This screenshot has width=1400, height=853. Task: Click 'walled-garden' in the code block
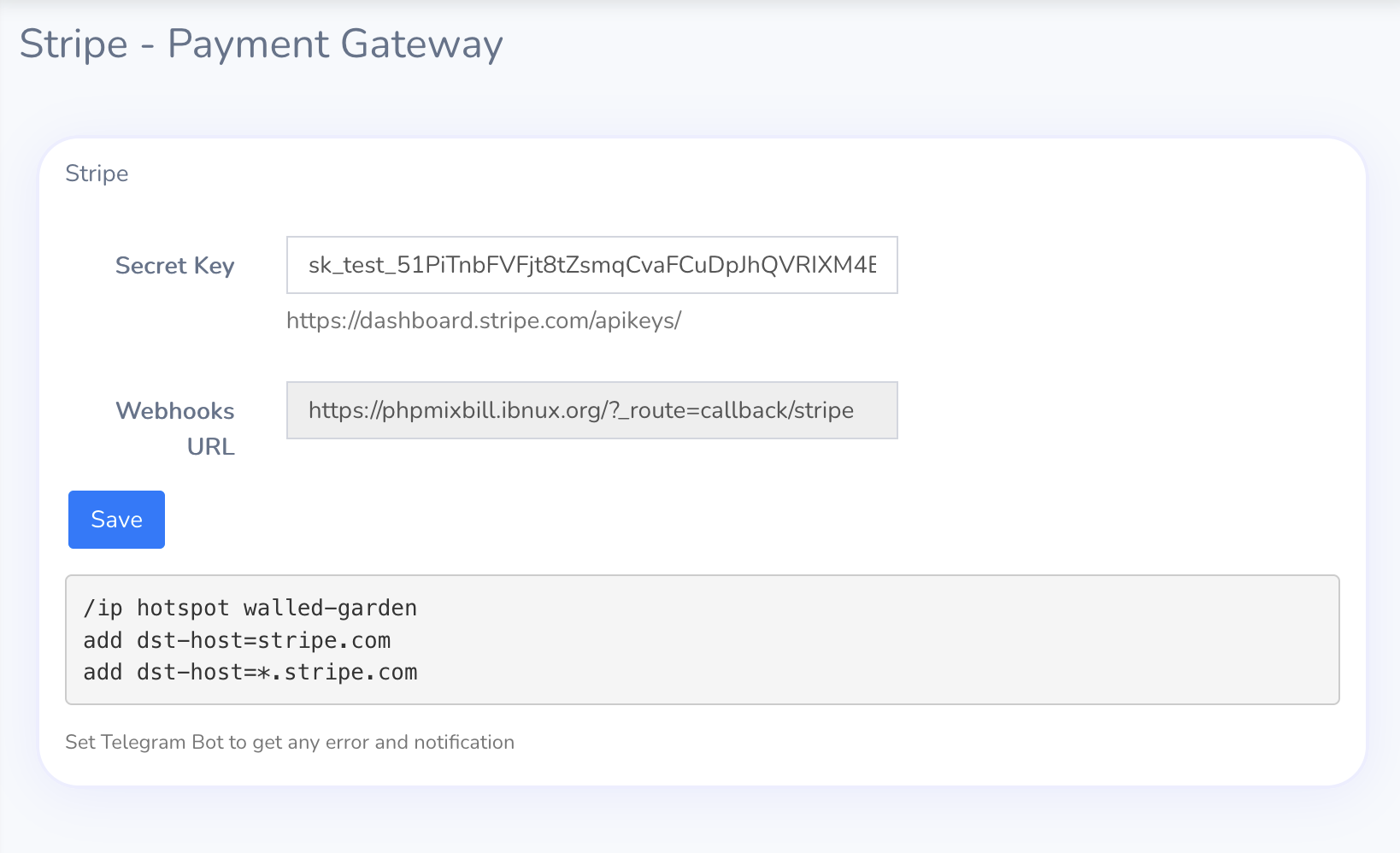point(330,608)
